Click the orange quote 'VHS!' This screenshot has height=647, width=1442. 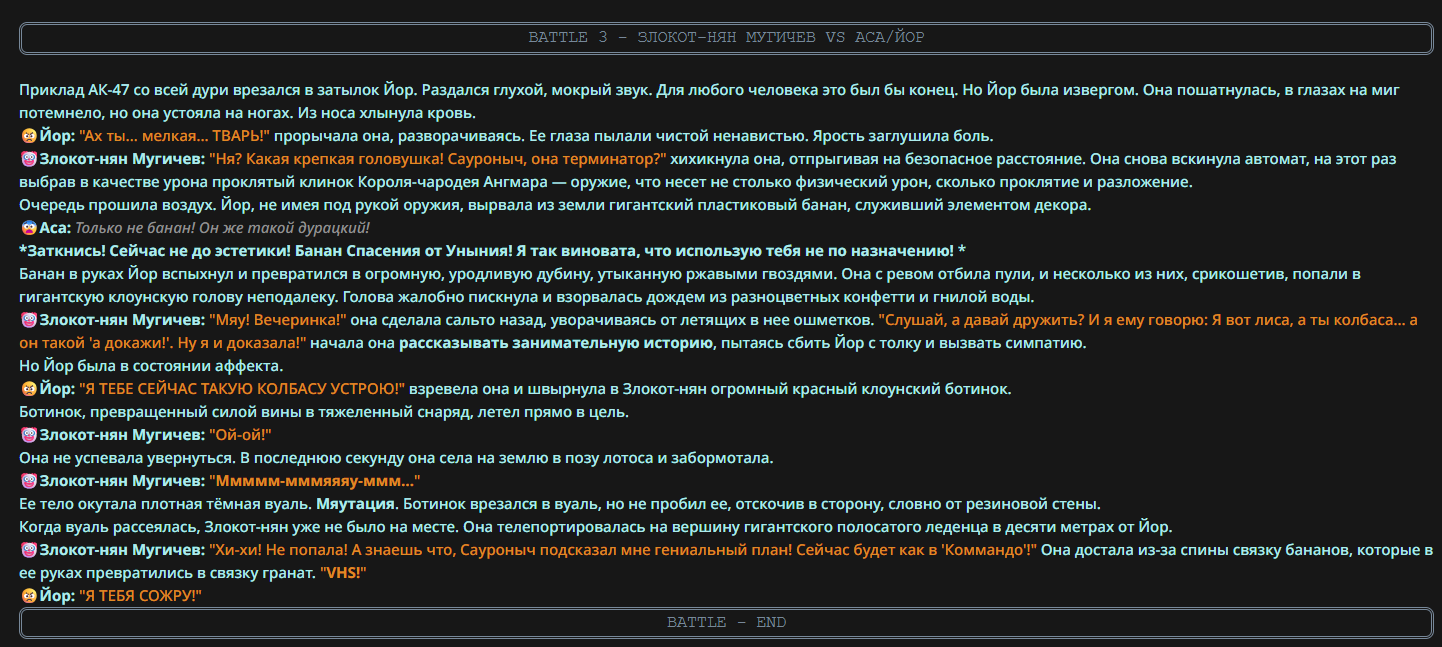tap(343, 573)
